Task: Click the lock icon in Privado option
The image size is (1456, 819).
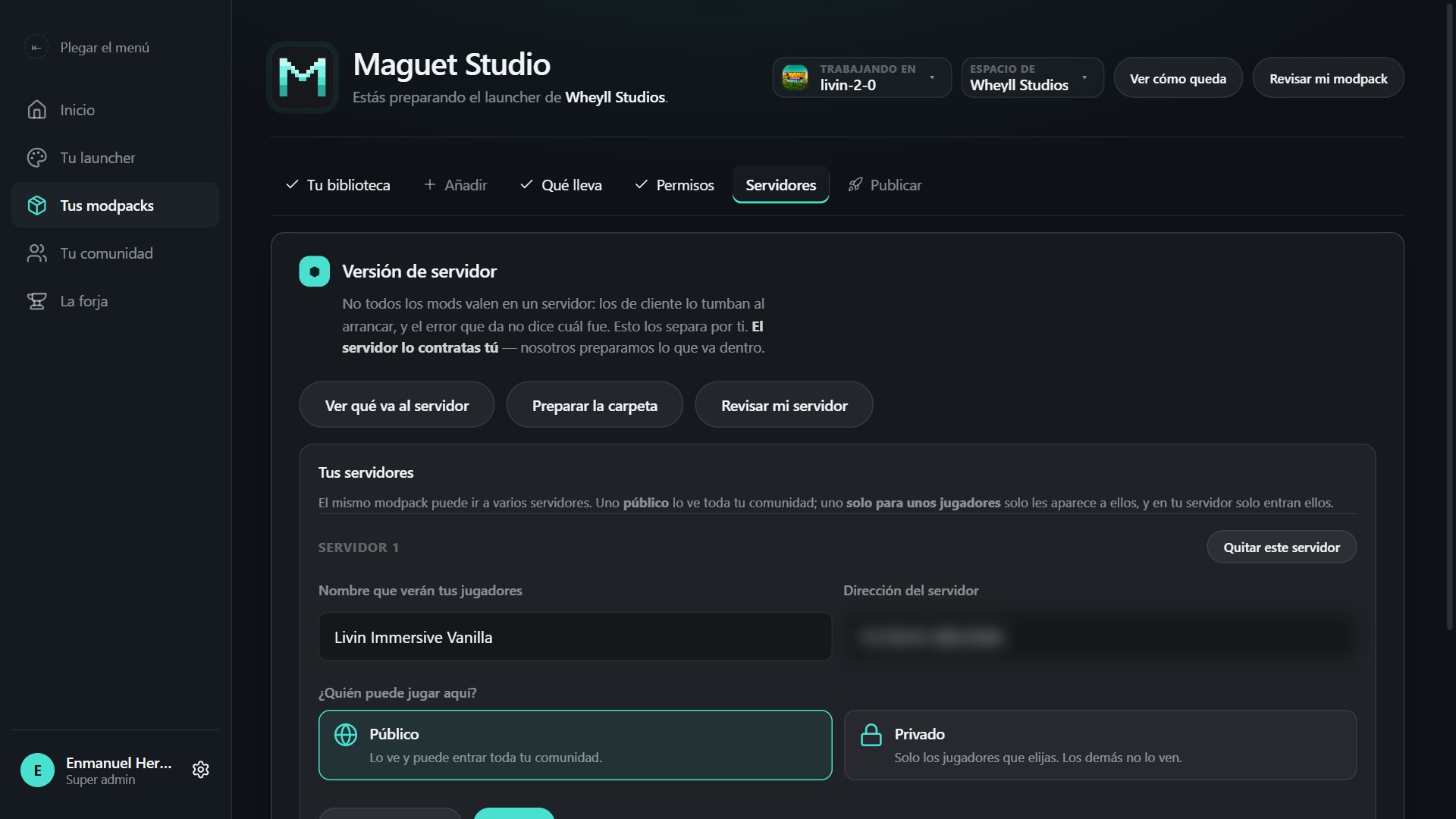Action: click(871, 734)
